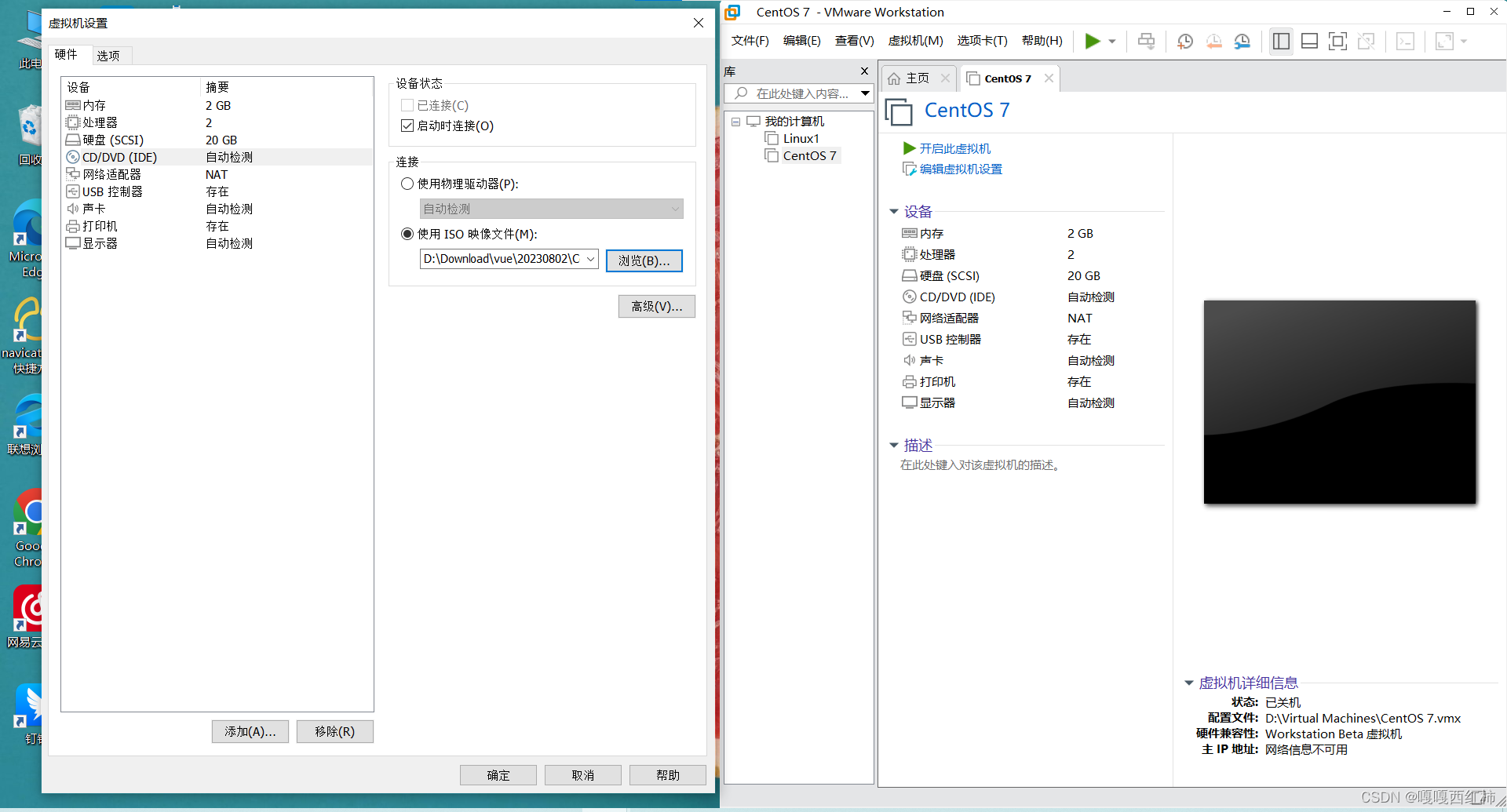
Task: Close the 主页 tab with its X
Action: (945, 78)
